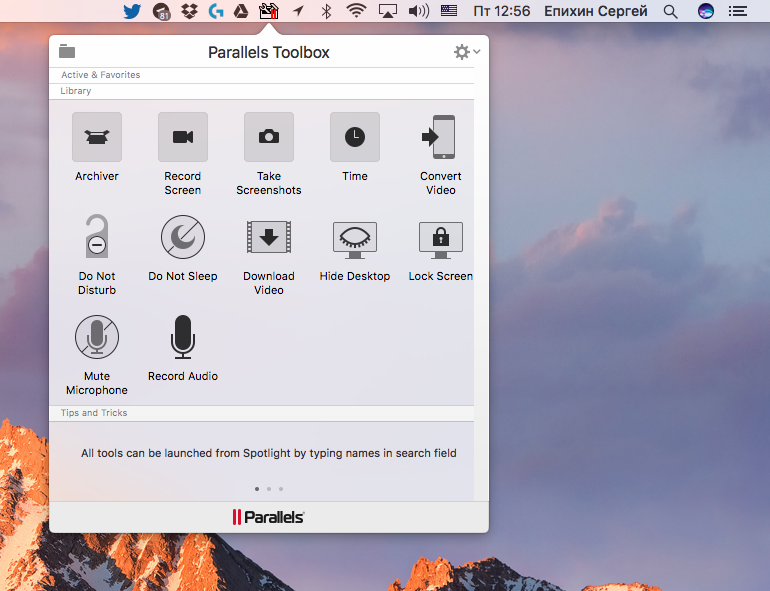Viewport: 770px width, 591px height.
Task: Click the Parallels logo link at bottom
Action: [x=268, y=517]
